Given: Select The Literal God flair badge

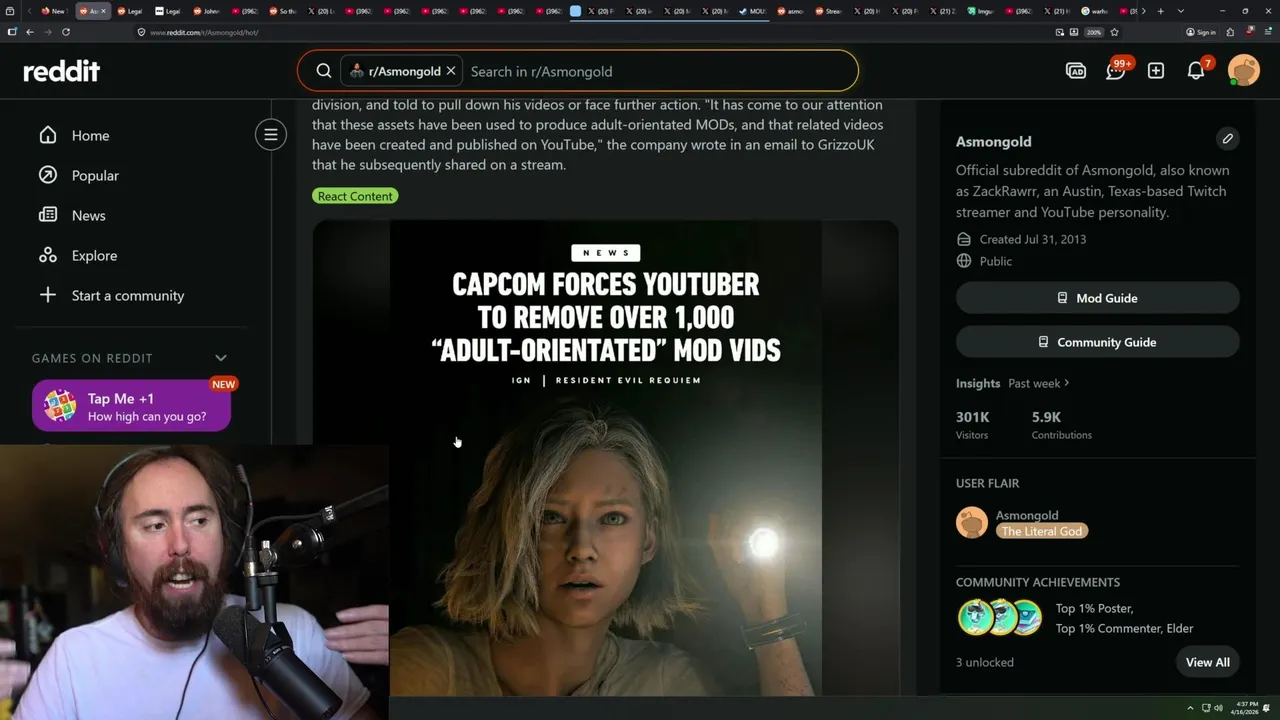Looking at the screenshot, I should 1042,531.
